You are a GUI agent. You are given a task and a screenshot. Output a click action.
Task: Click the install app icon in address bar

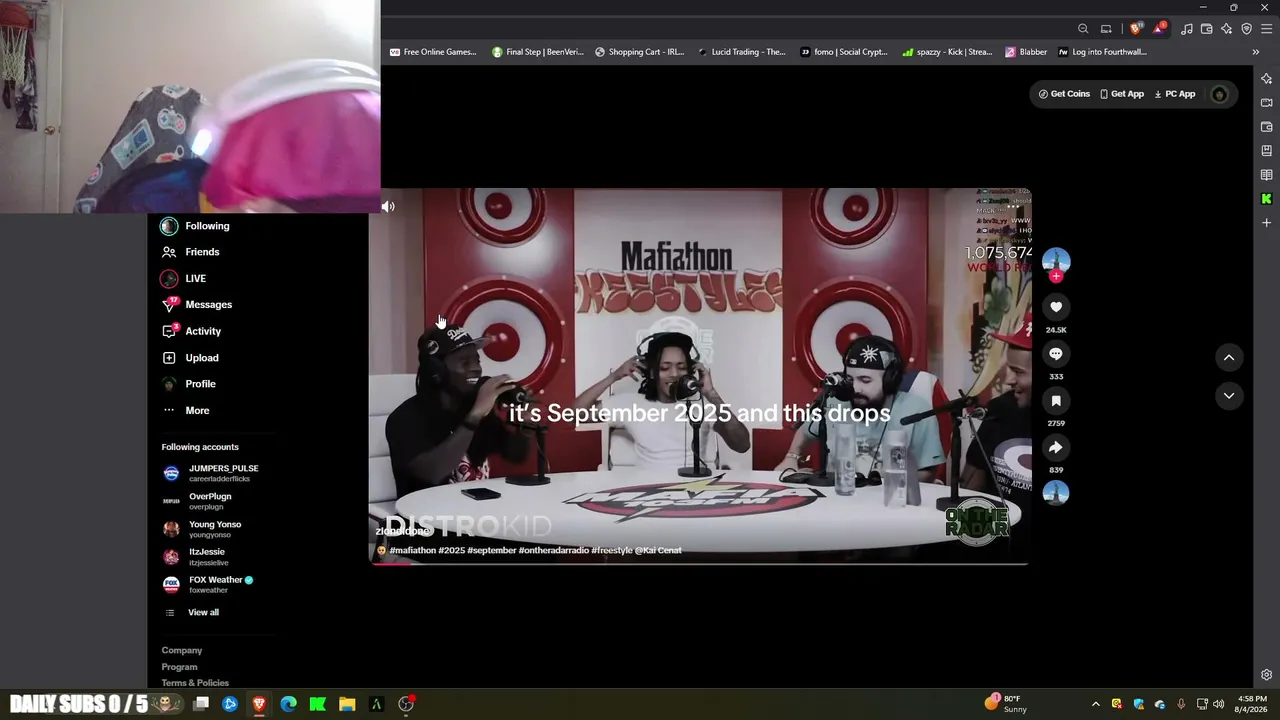tap(1106, 29)
